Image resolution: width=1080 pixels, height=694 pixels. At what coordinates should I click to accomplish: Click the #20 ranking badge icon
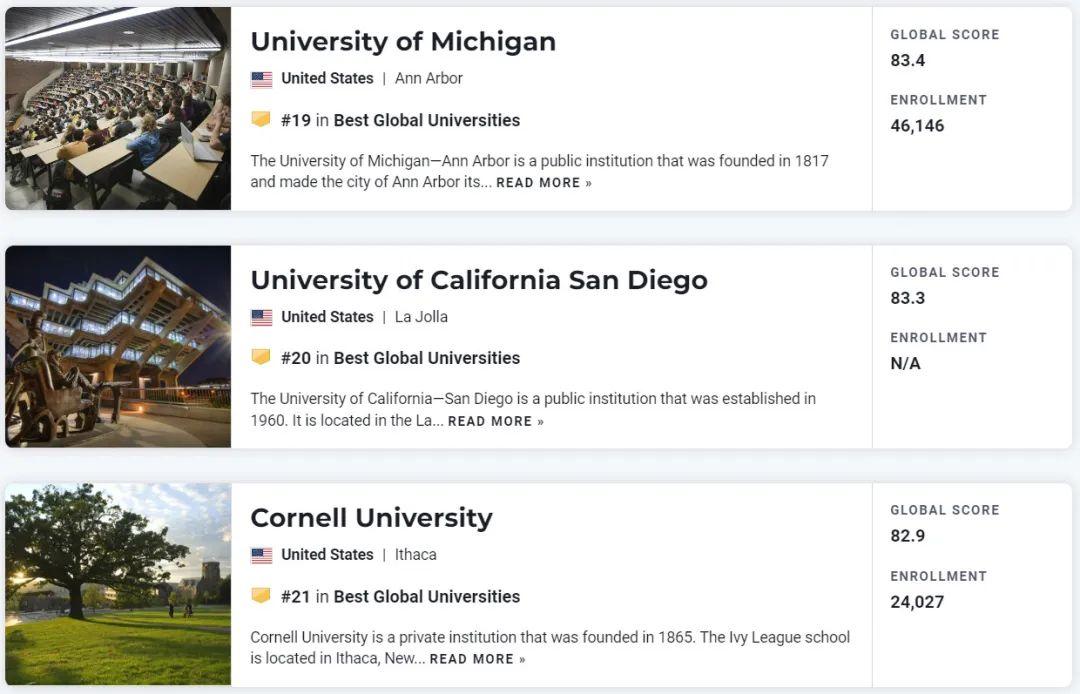tap(261, 358)
